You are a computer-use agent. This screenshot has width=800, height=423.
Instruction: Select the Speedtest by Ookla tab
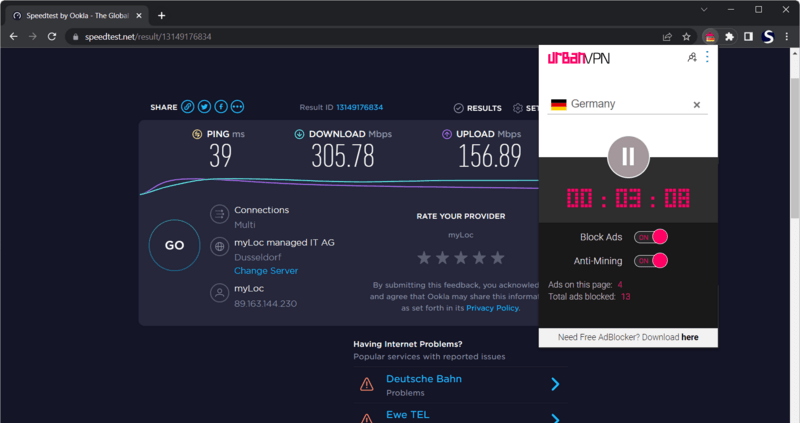(x=77, y=16)
